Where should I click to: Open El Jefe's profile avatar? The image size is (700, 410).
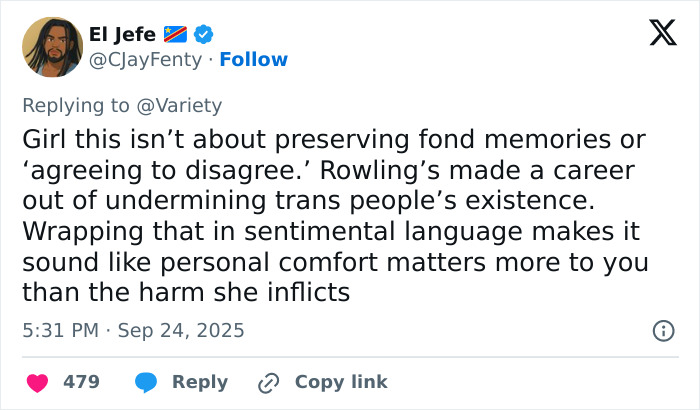52,47
